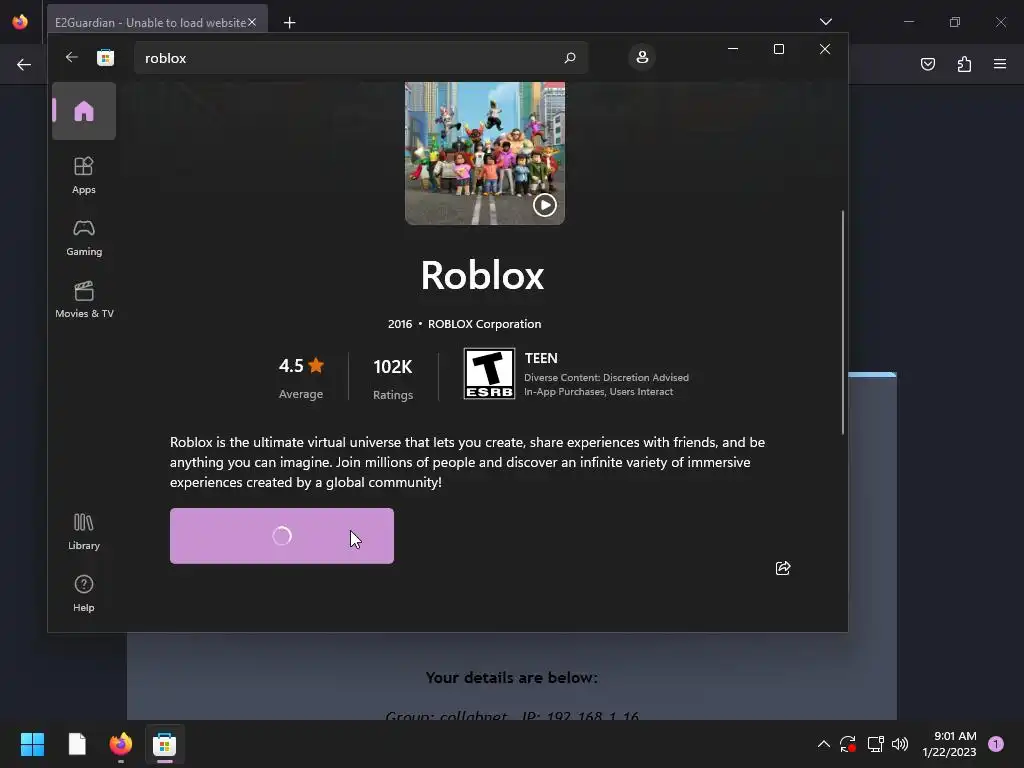
Task: Save page to Pocket in Firefox
Action: click(927, 64)
